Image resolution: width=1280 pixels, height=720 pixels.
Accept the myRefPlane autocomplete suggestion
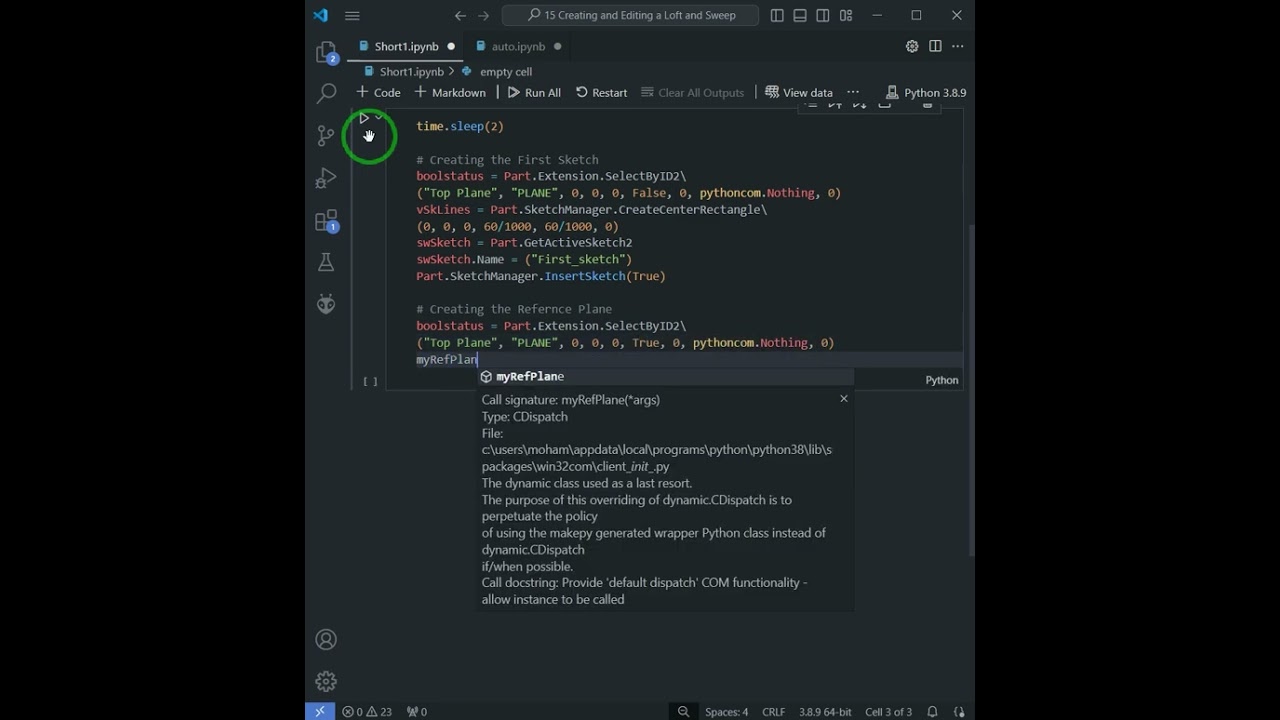[x=665, y=376]
